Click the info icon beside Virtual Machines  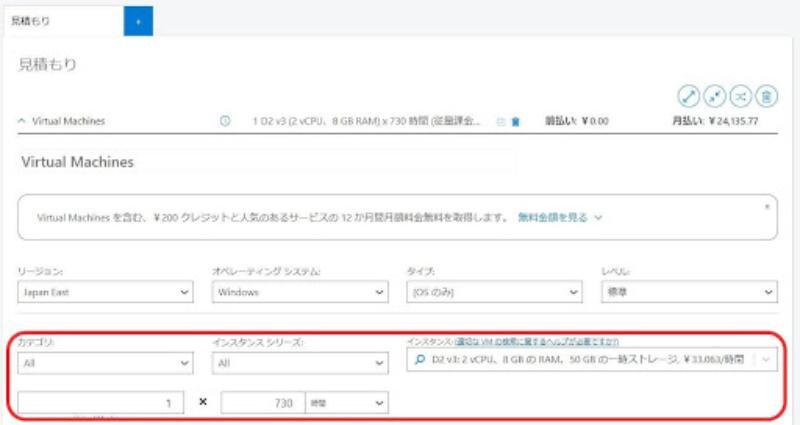(225, 121)
